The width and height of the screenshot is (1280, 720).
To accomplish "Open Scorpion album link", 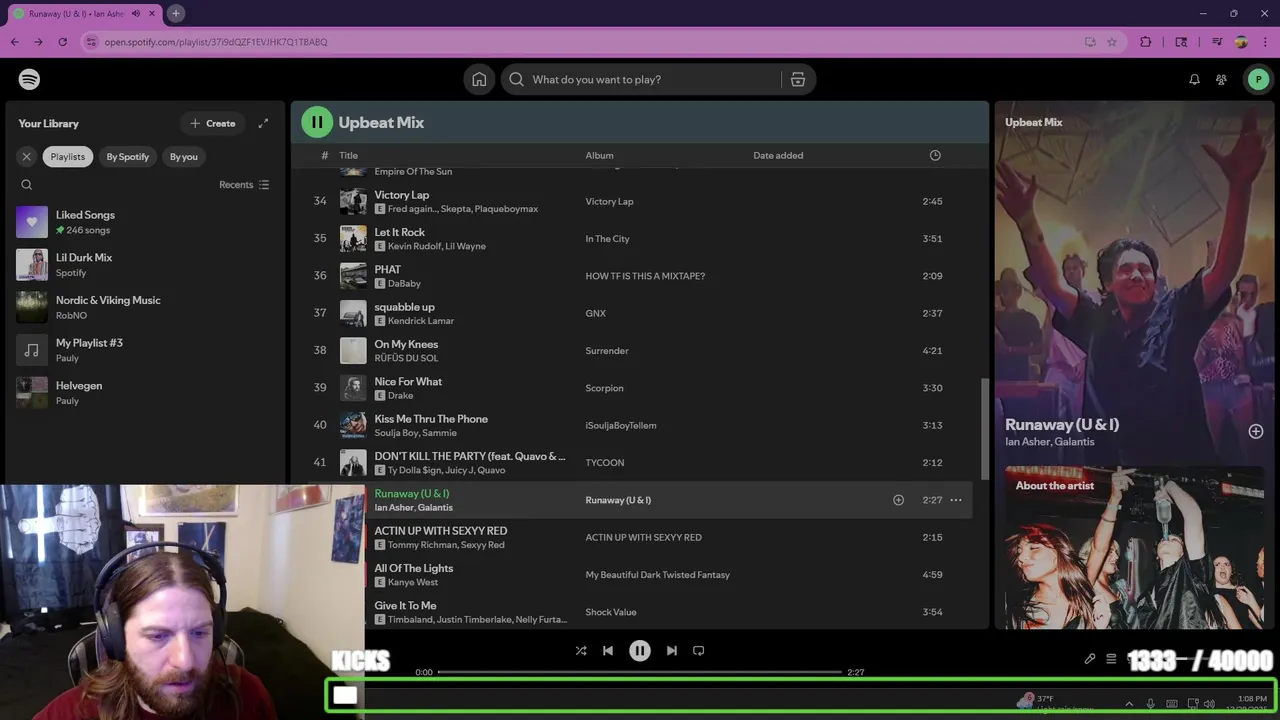I will pos(604,388).
